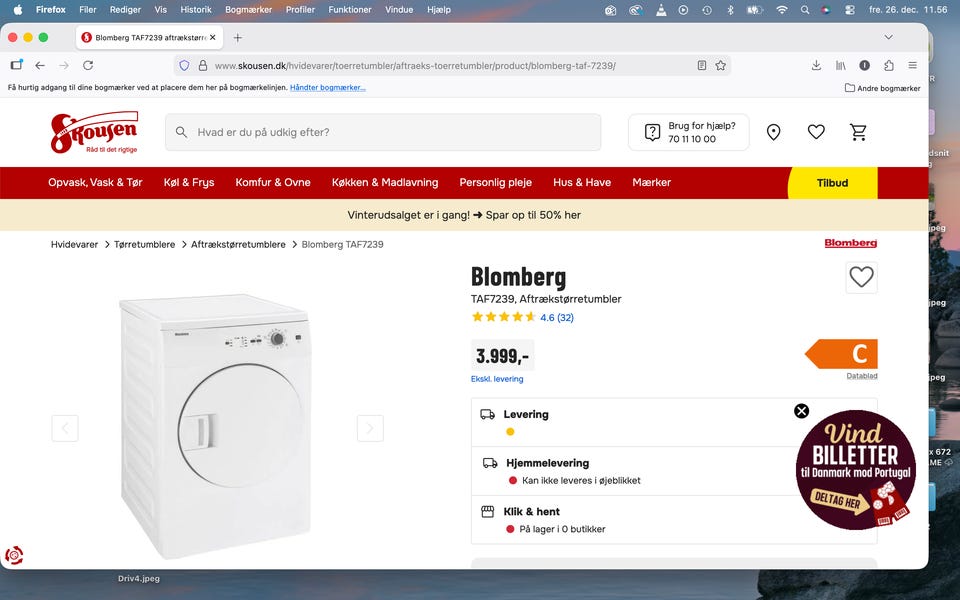The height and width of the screenshot is (600, 960).
Task: Click the Skousen logo
Action: (x=94, y=132)
